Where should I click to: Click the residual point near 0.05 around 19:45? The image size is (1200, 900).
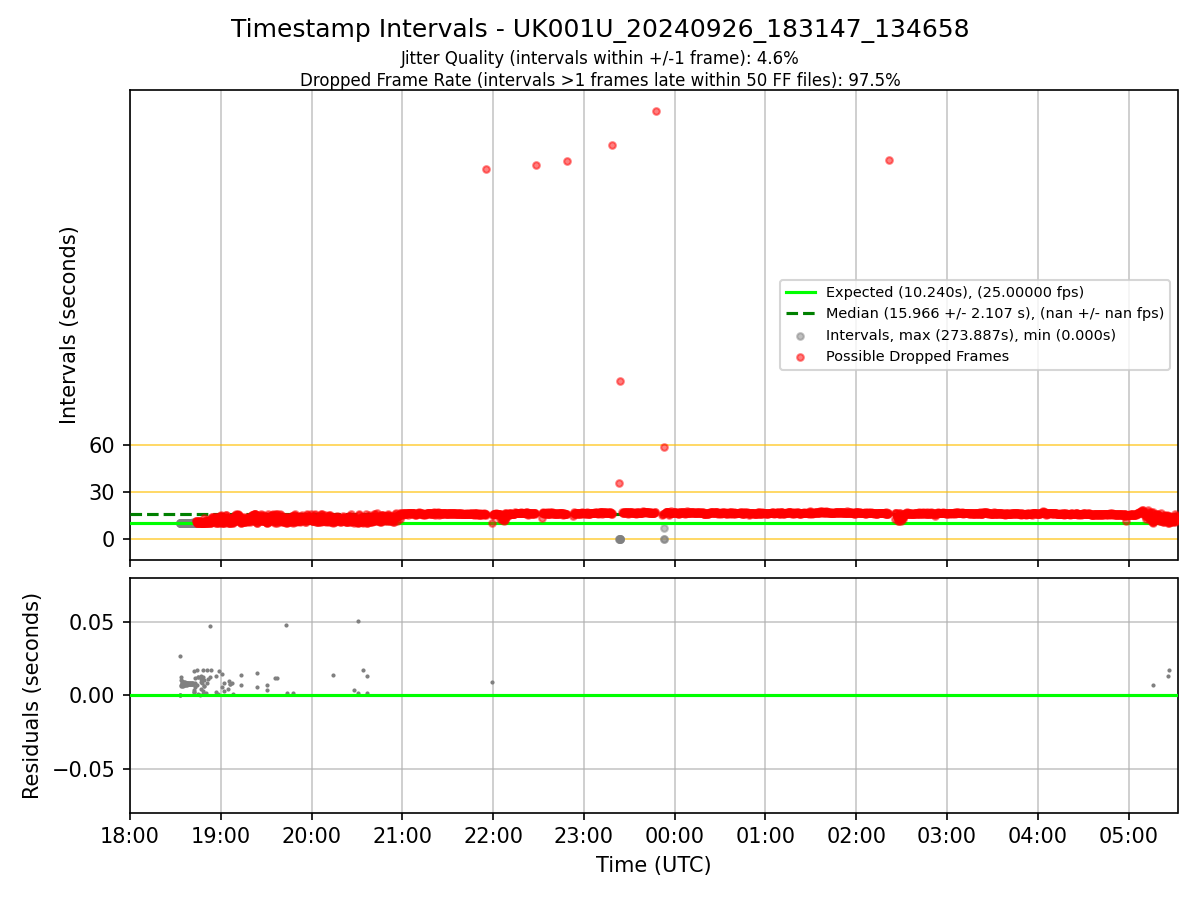tap(286, 625)
